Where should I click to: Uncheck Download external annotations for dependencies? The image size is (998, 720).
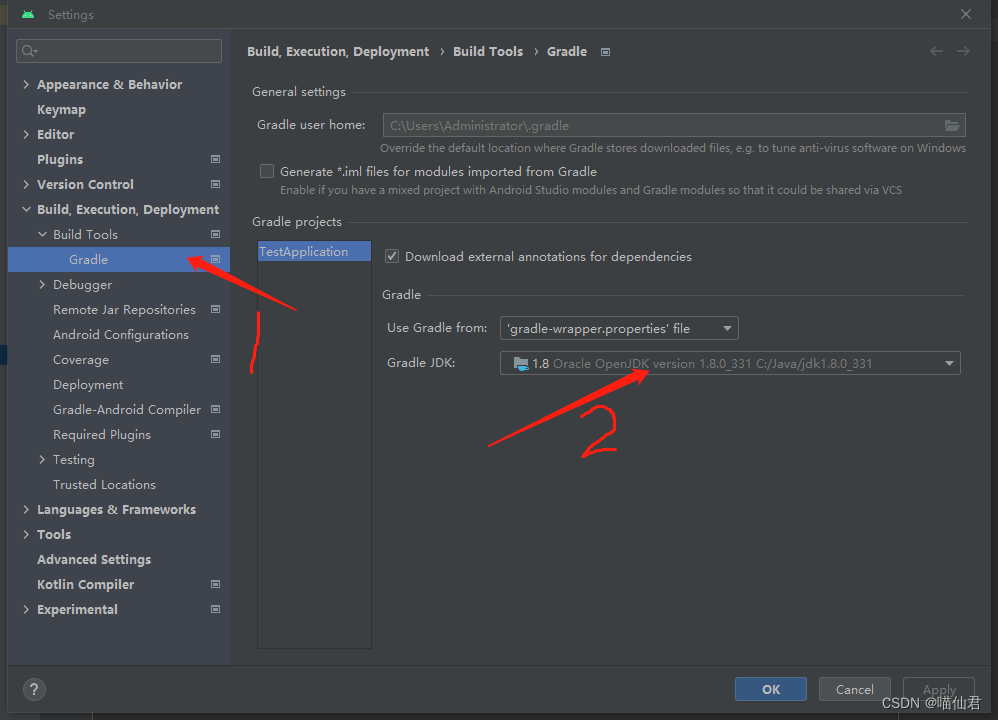[392, 257]
